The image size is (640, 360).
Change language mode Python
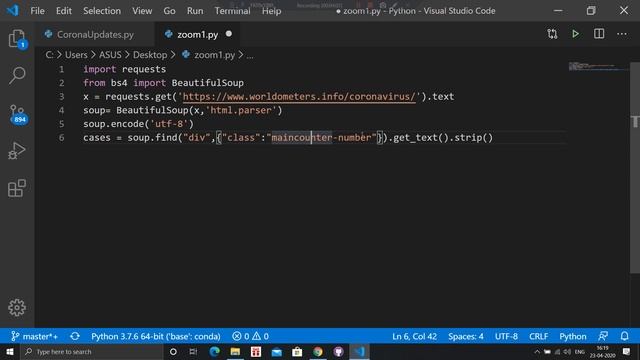[573, 336]
